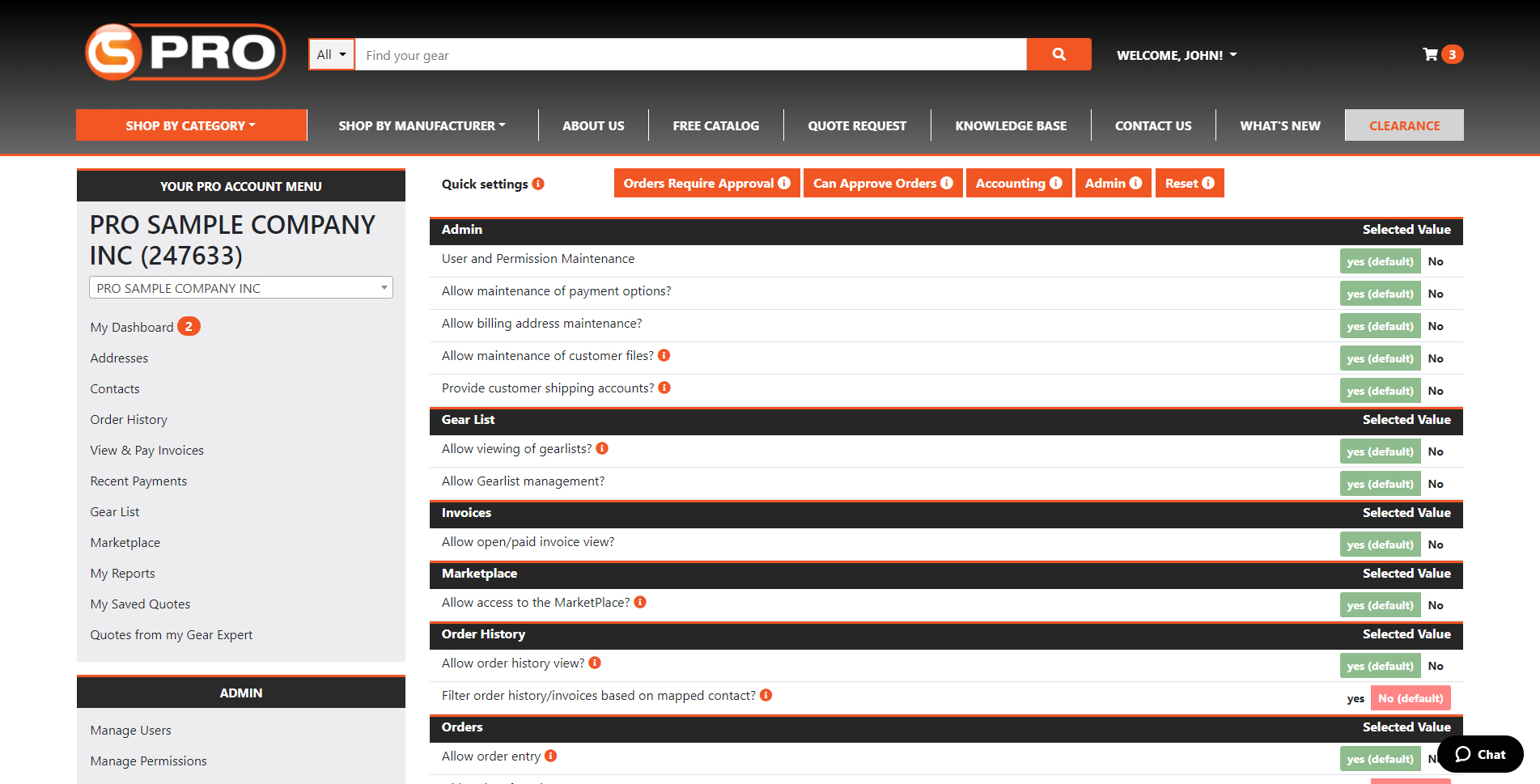Image resolution: width=1540 pixels, height=784 pixels.
Task: Open the All search category dropdown
Action: (332, 54)
